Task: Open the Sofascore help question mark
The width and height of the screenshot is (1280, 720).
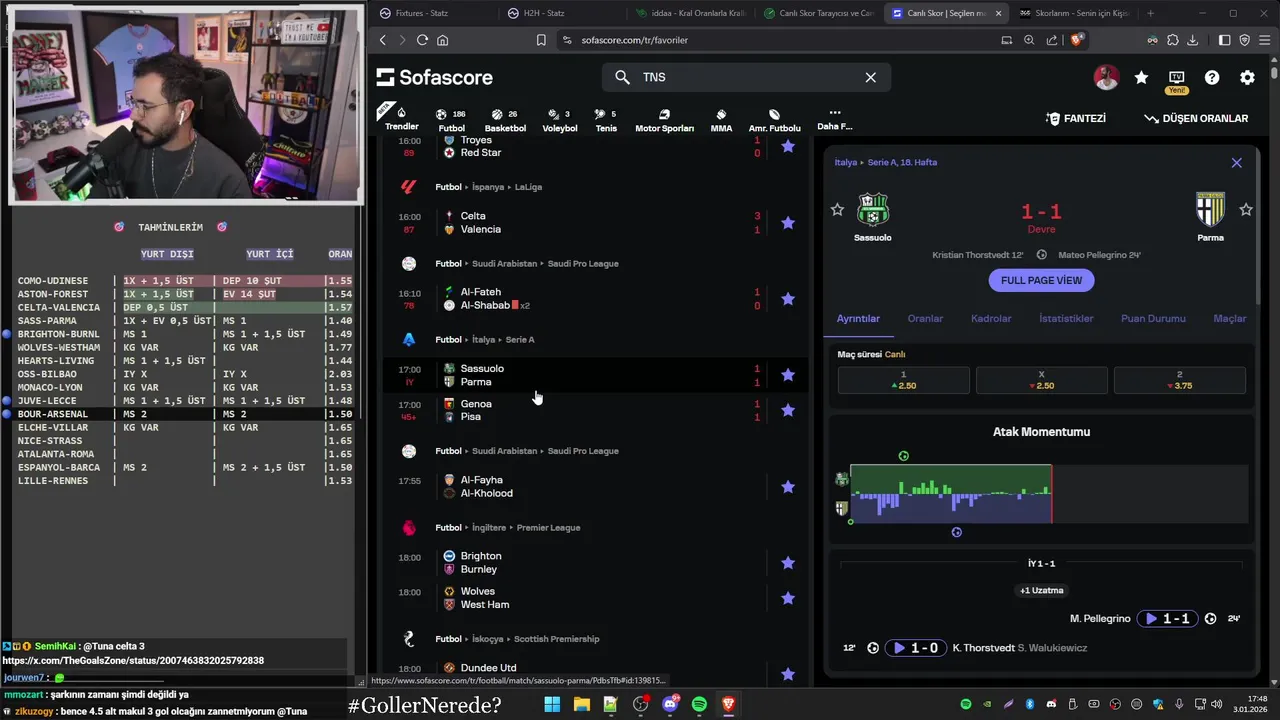Action: pos(1212,77)
